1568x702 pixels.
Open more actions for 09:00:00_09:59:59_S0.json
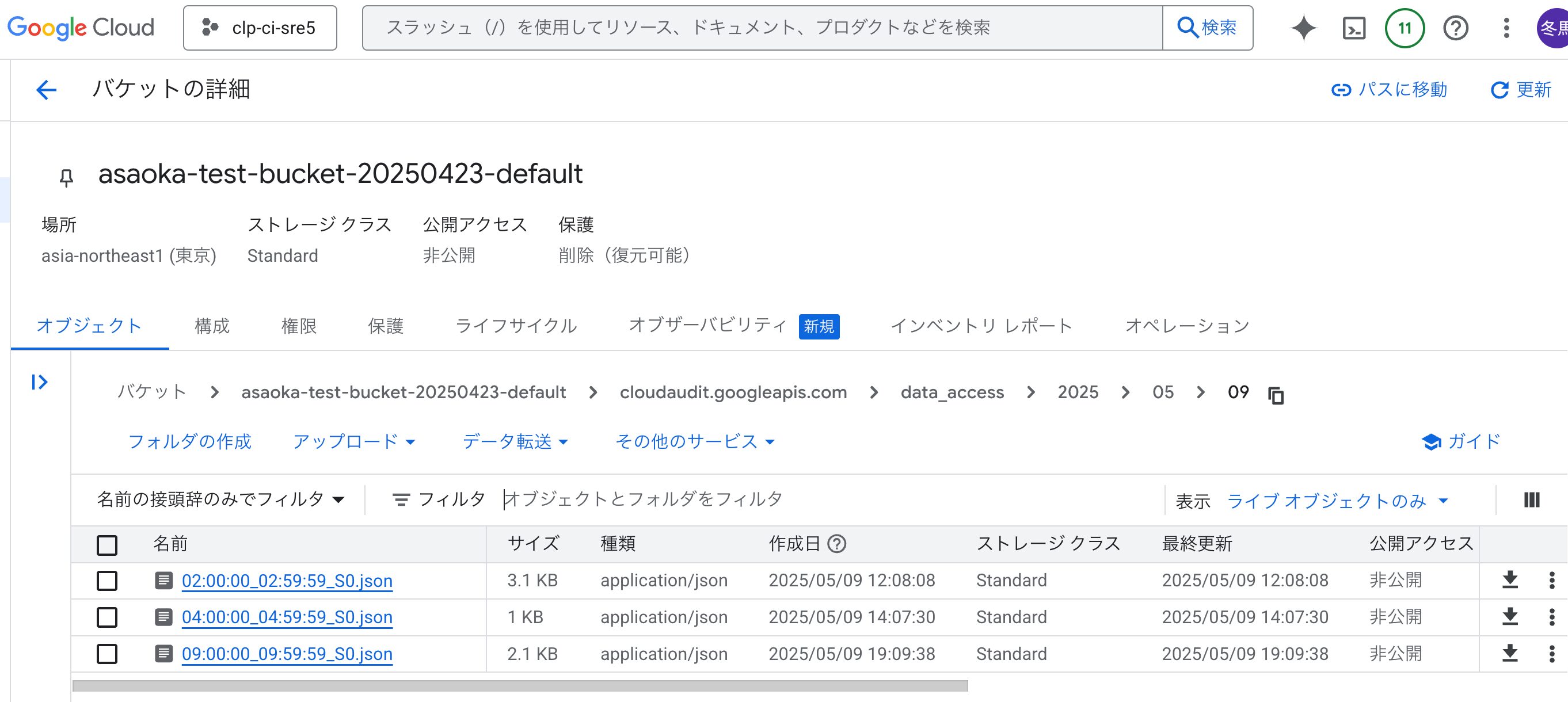tap(1551, 653)
